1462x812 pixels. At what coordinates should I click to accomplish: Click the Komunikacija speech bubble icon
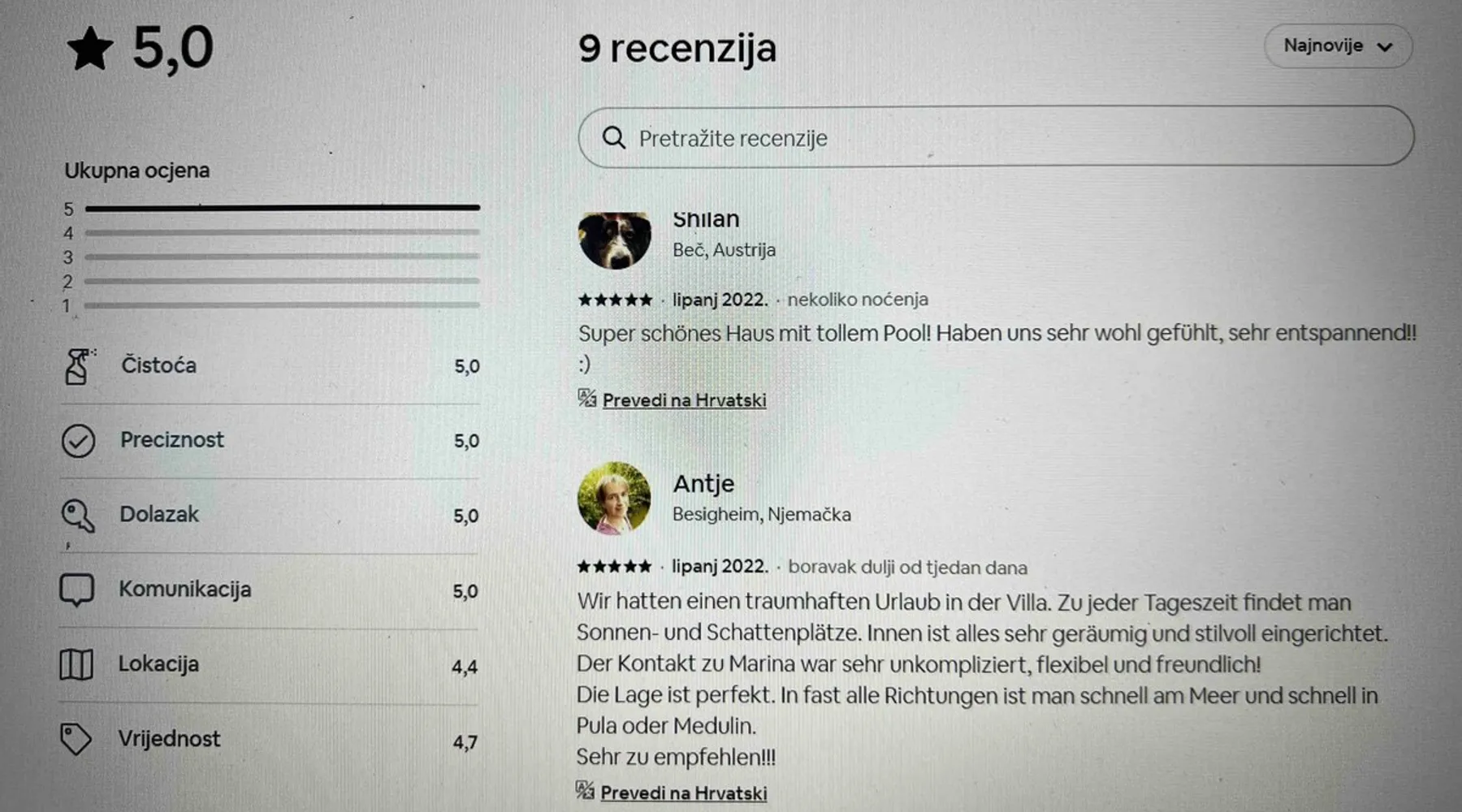[77, 590]
